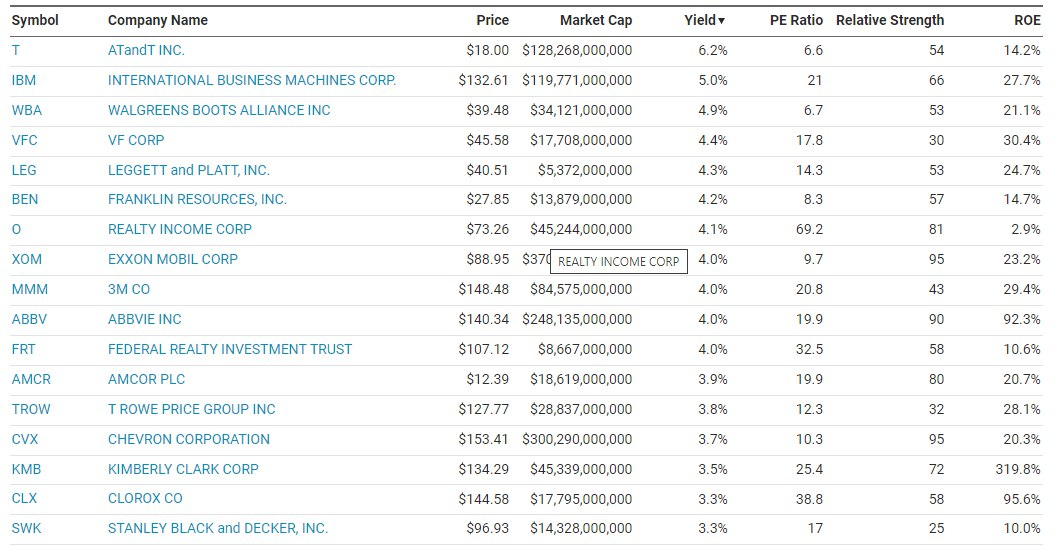Select the $5,372,000,000 market cap cell
Screen dimensions: 1057x546
click(x=585, y=170)
